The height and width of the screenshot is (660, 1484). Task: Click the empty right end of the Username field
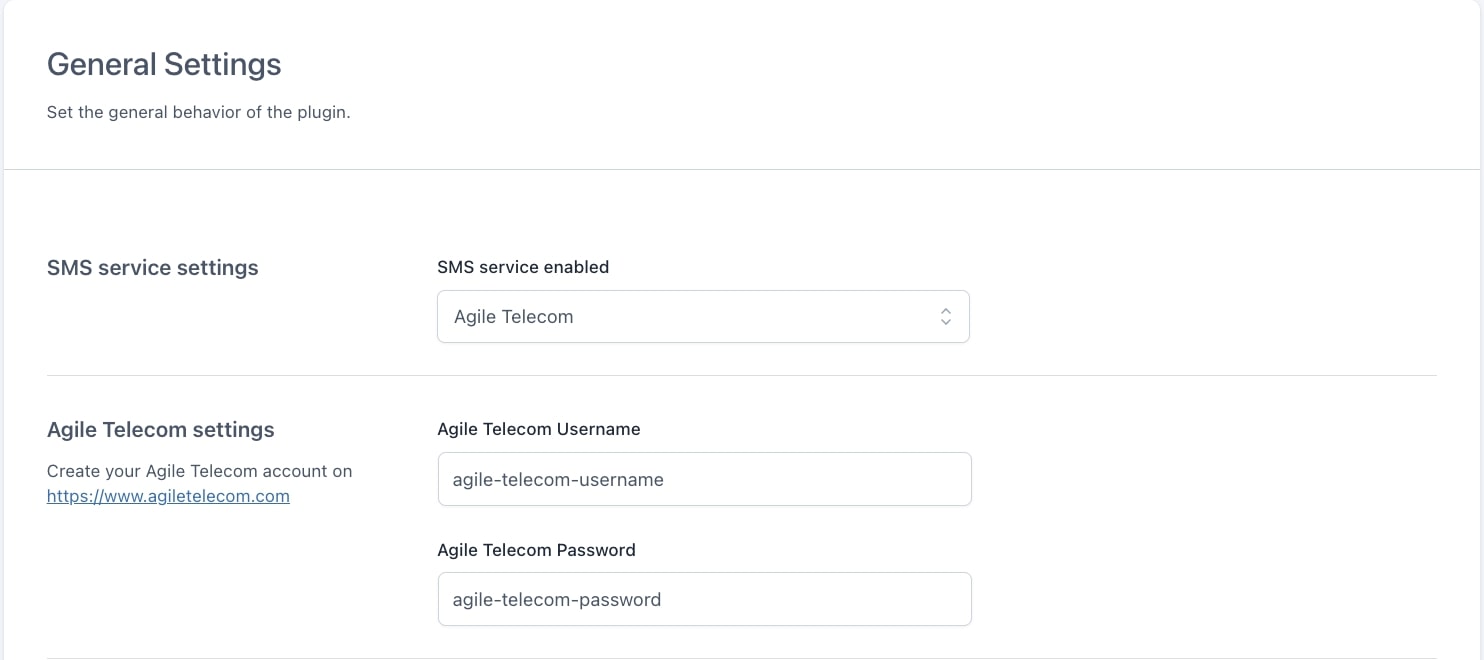pos(900,479)
